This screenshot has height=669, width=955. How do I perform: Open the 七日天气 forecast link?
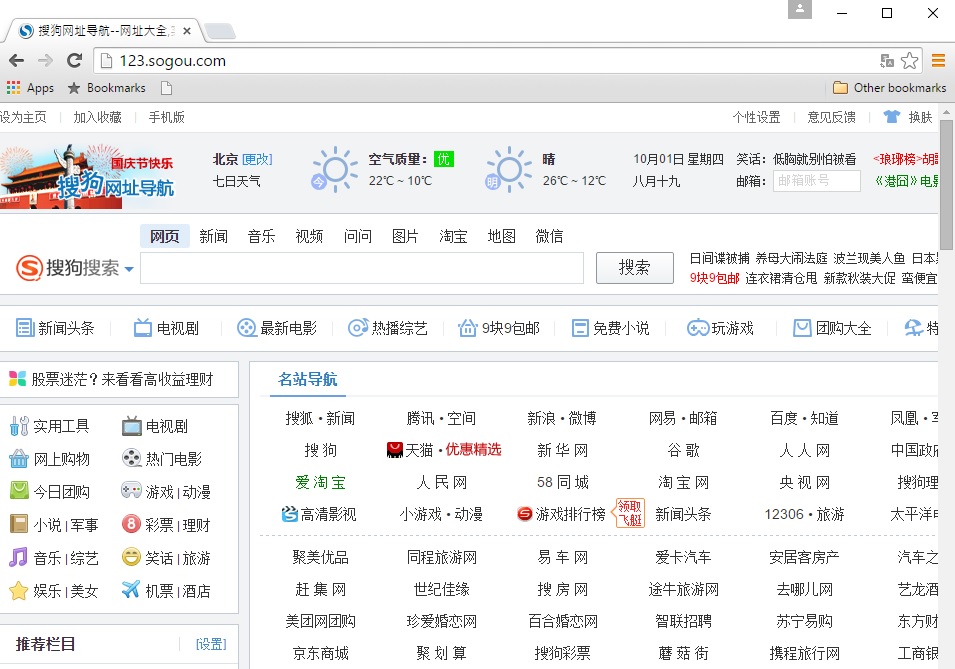(x=236, y=181)
